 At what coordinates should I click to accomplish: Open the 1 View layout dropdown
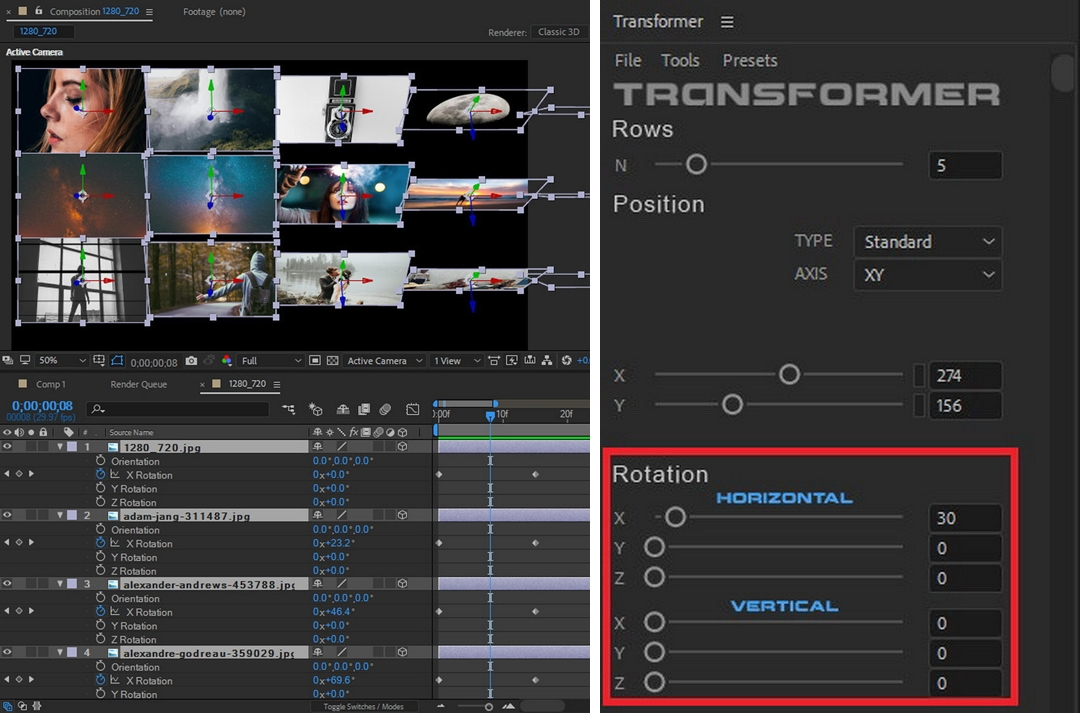click(456, 360)
